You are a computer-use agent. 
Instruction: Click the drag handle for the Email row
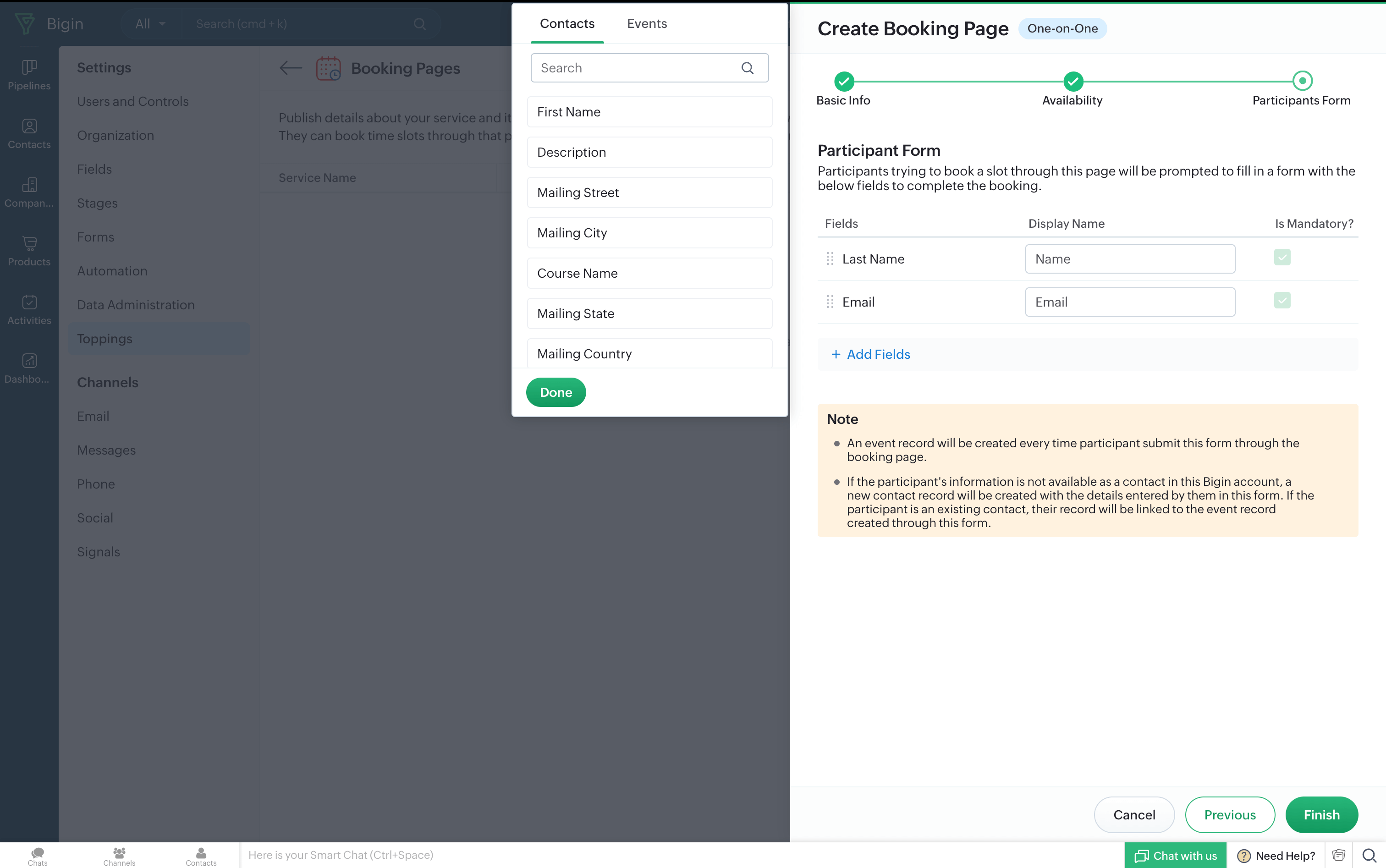[830, 302]
